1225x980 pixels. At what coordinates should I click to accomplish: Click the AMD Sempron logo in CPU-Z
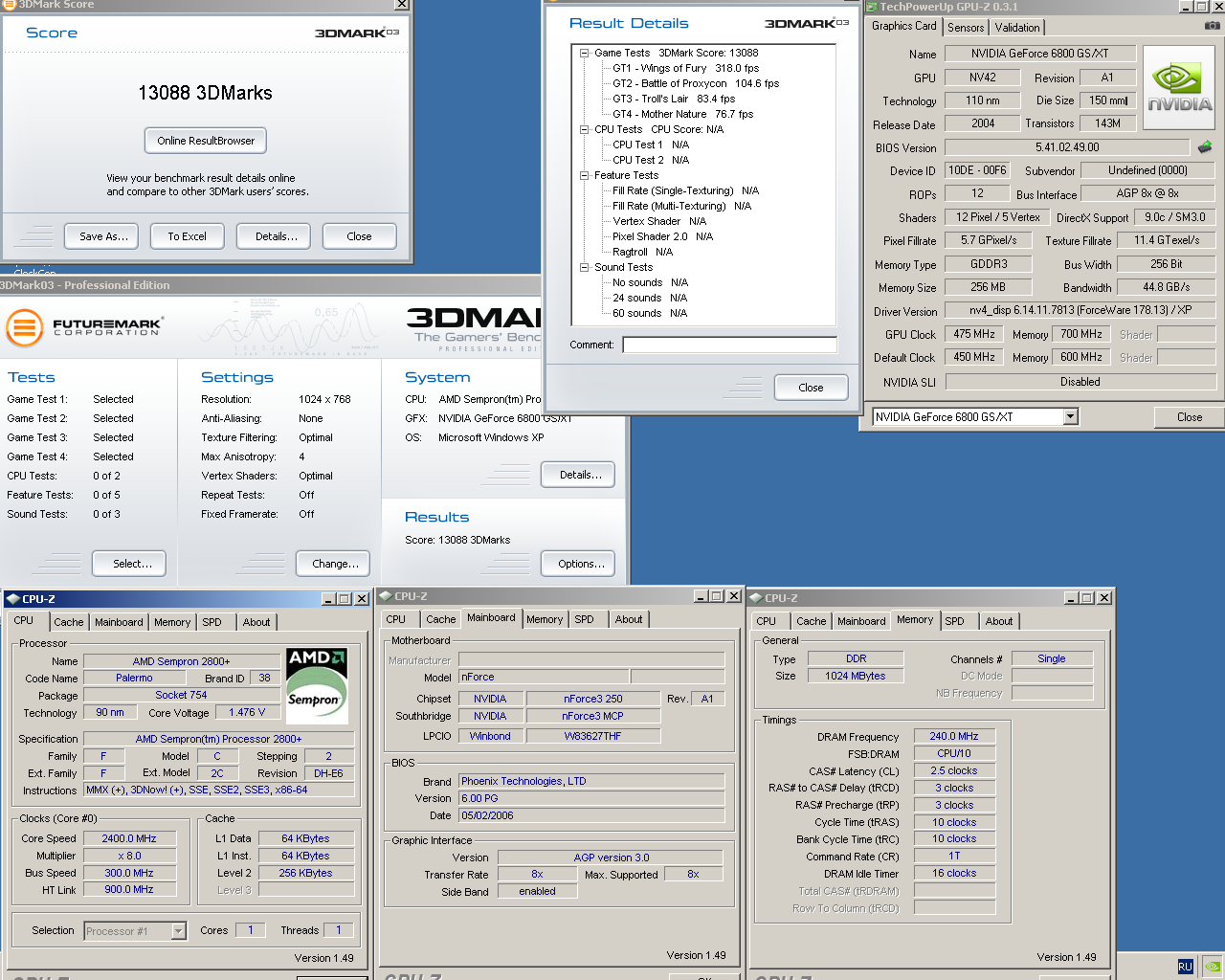tap(317, 685)
